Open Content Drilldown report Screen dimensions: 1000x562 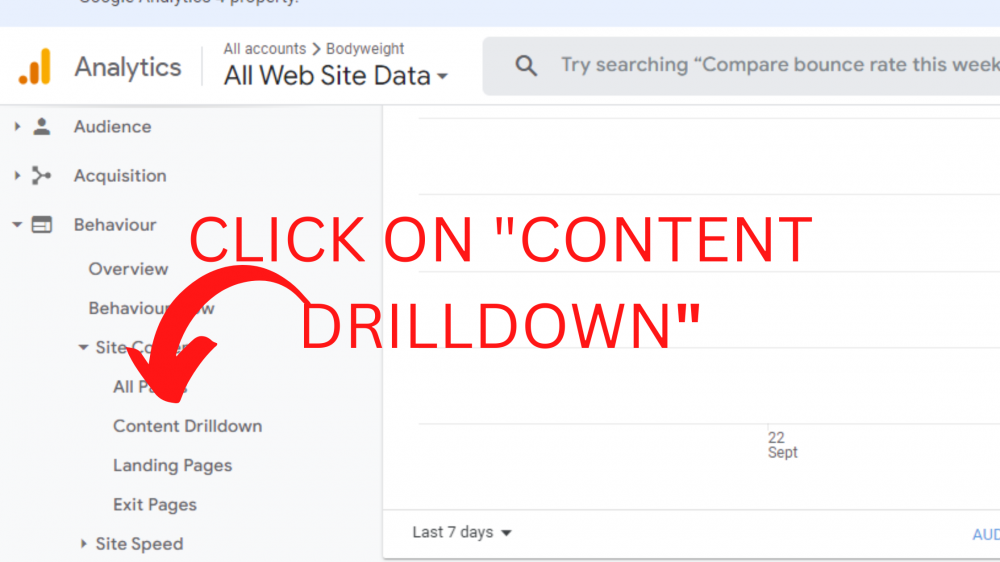click(x=188, y=425)
